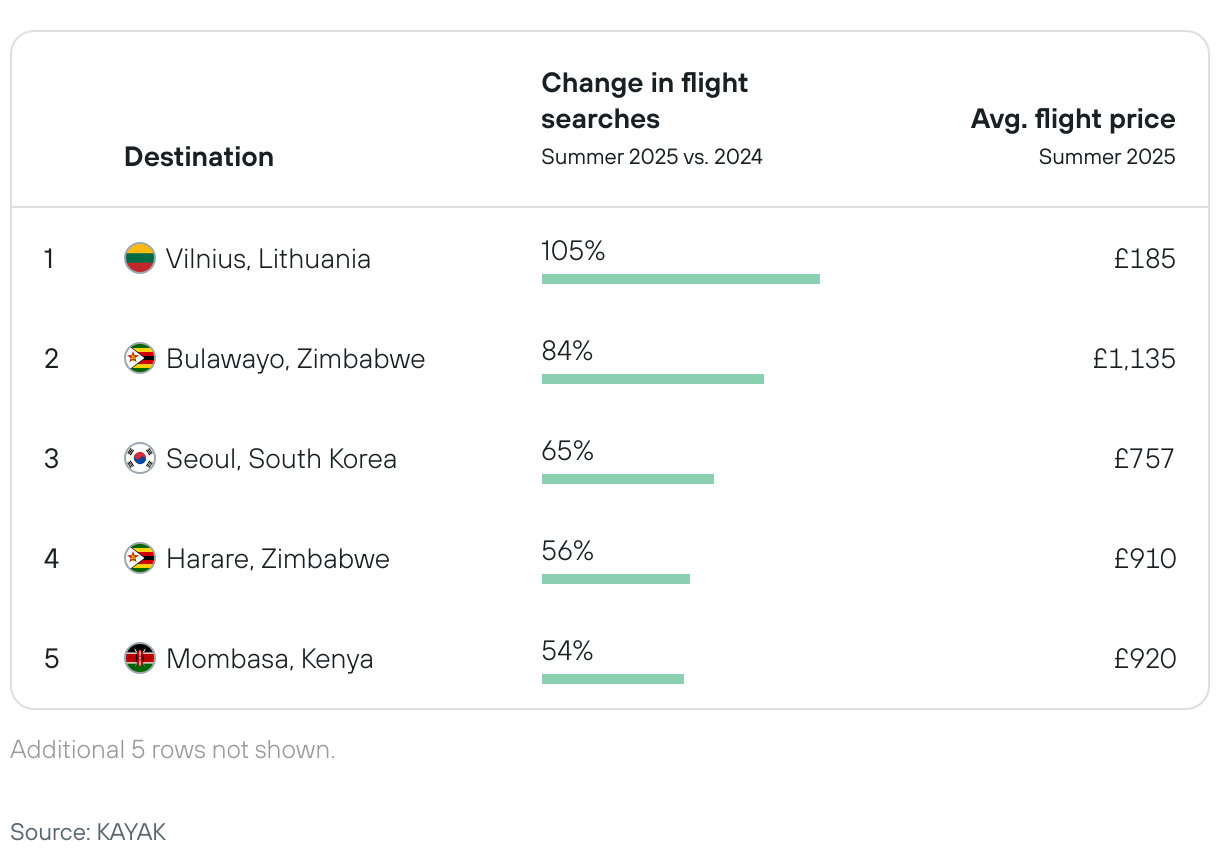Select the Seoul, South Korea destination text
1220x860 pixels.
(x=281, y=459)
